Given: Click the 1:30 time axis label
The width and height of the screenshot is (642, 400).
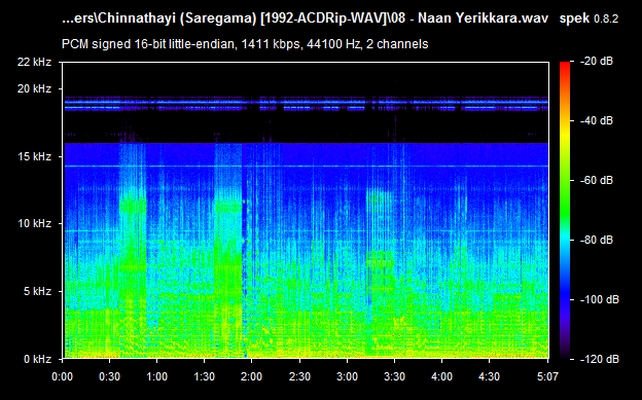Looking at the screenshot, I should coord(204,376).
